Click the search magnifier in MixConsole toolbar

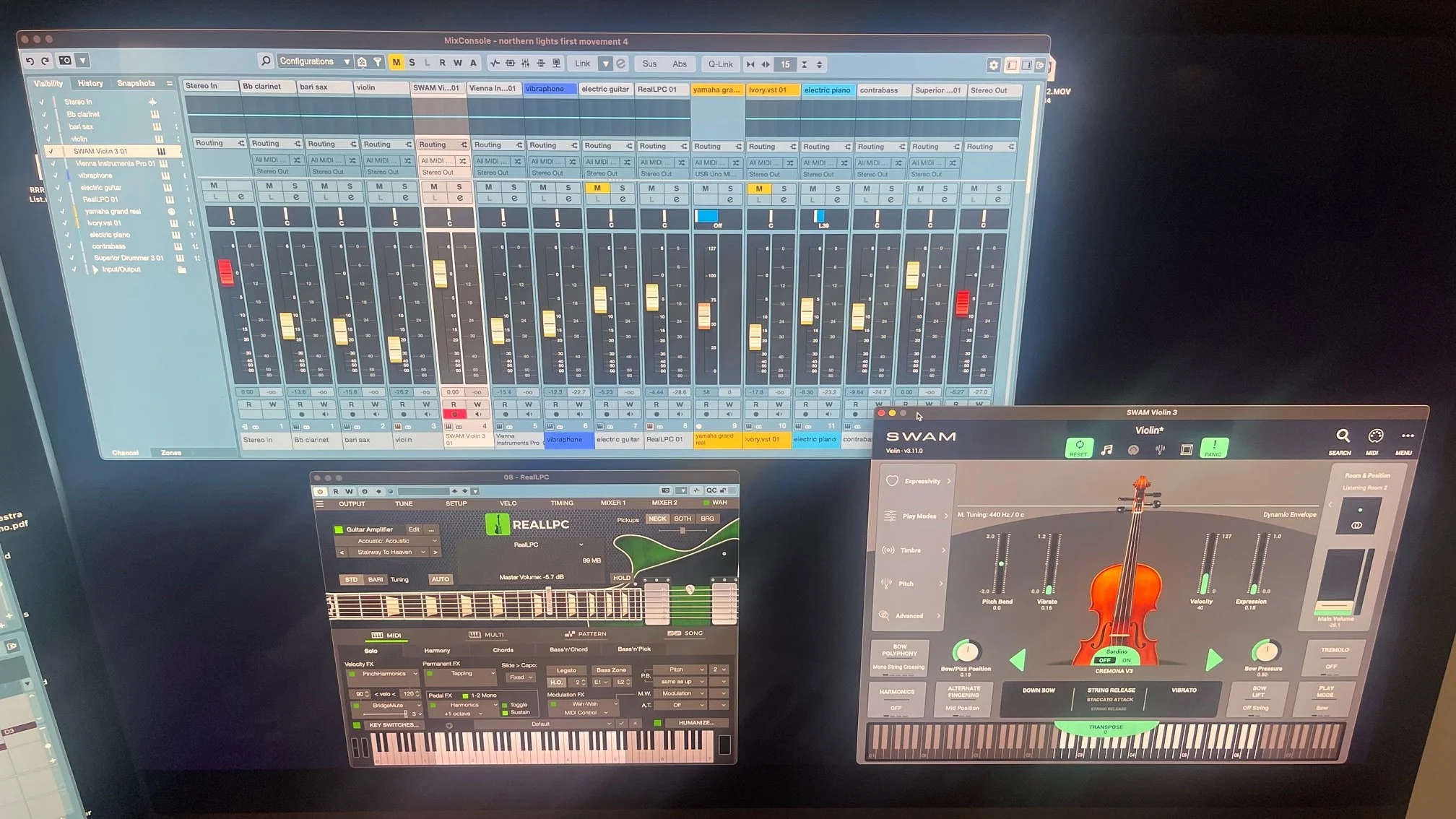(266, 62)
